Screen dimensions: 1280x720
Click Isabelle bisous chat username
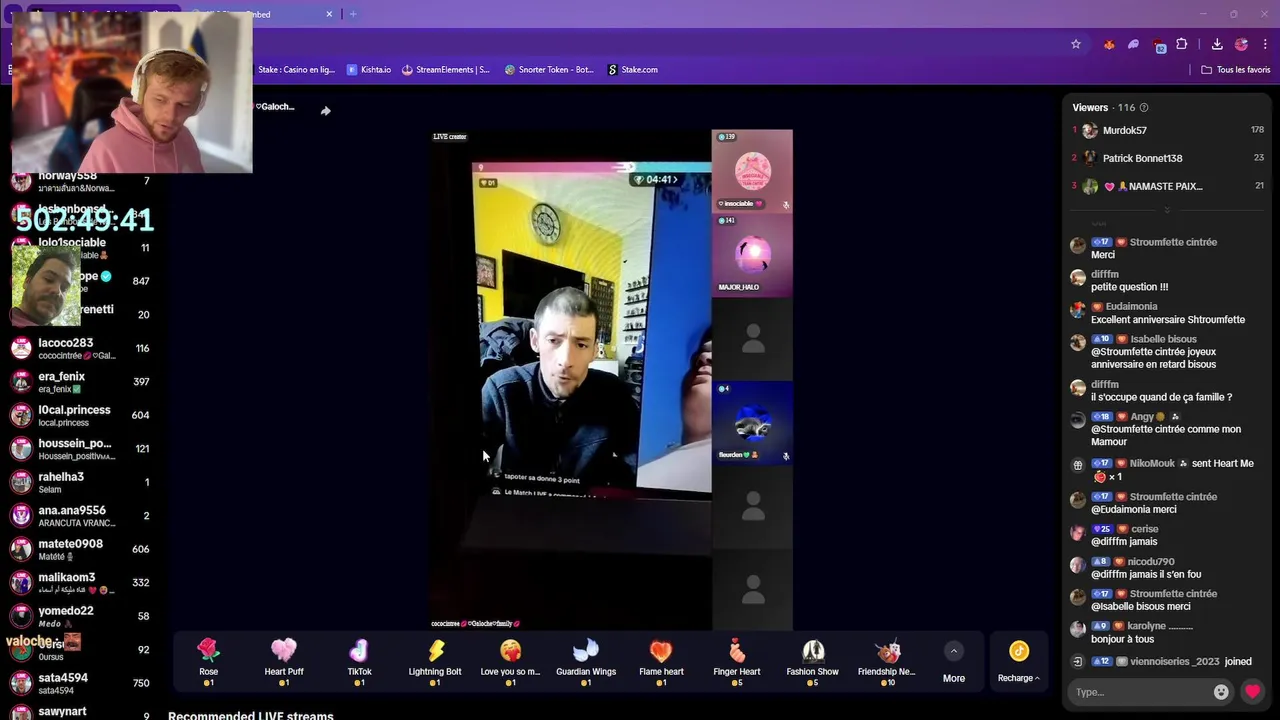click(1164, 339)
